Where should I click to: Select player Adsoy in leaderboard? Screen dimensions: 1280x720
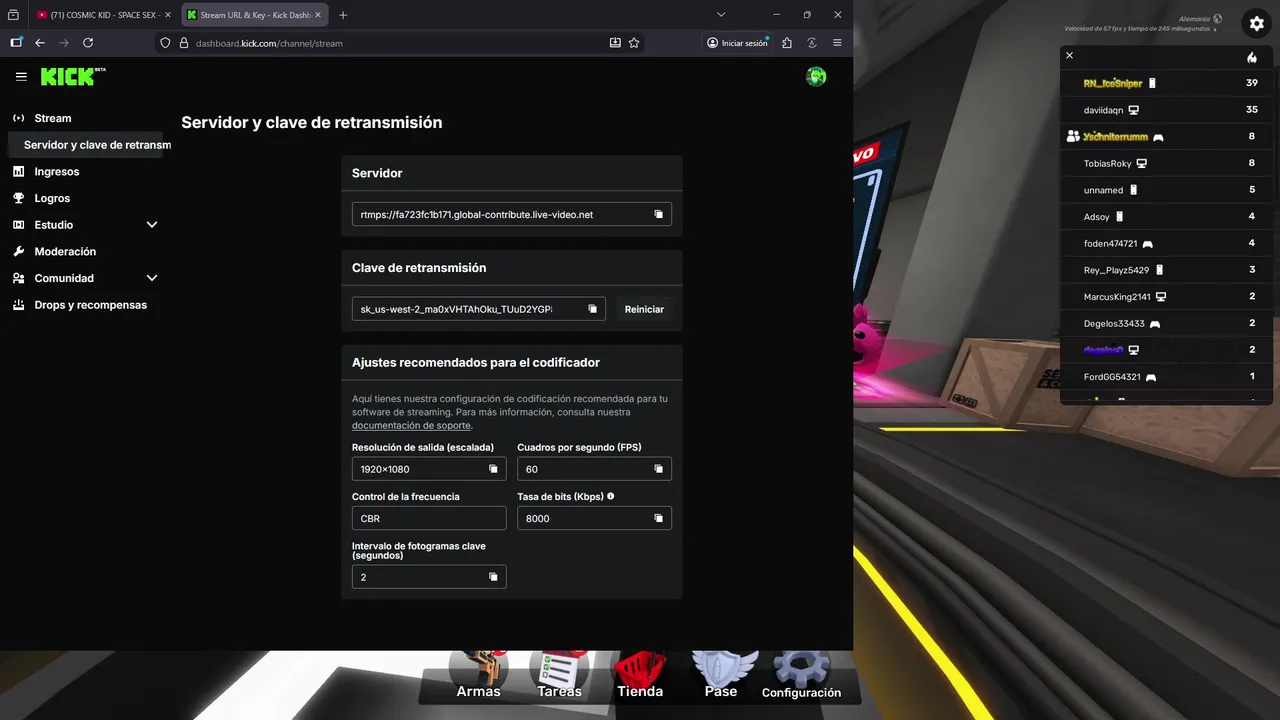(x=1165, y=217)
